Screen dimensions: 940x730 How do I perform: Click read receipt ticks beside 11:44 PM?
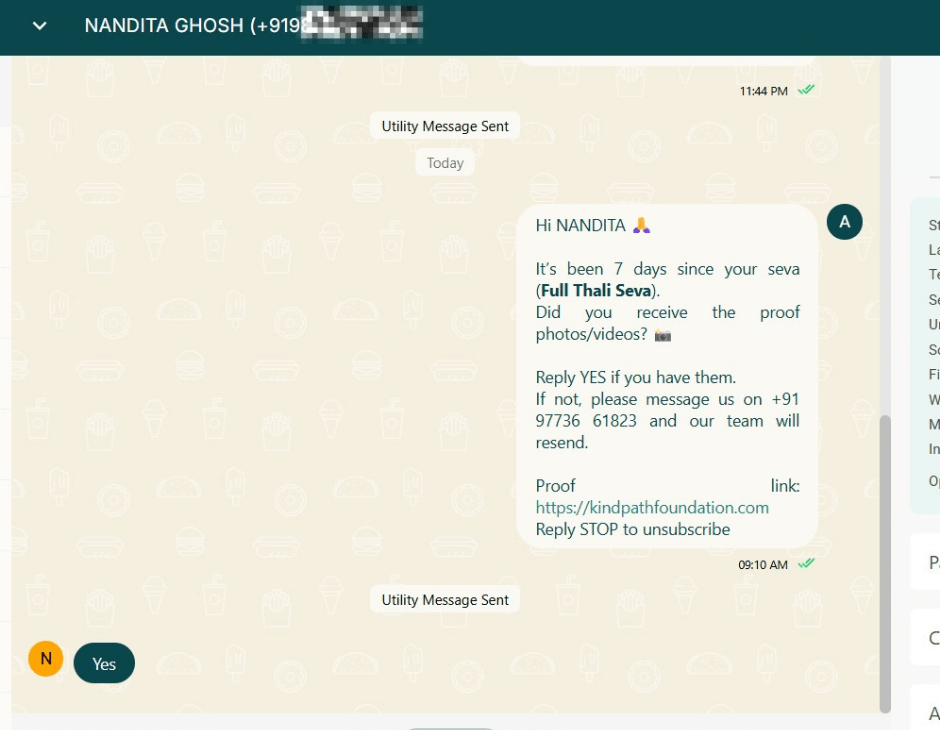[806, 90]
